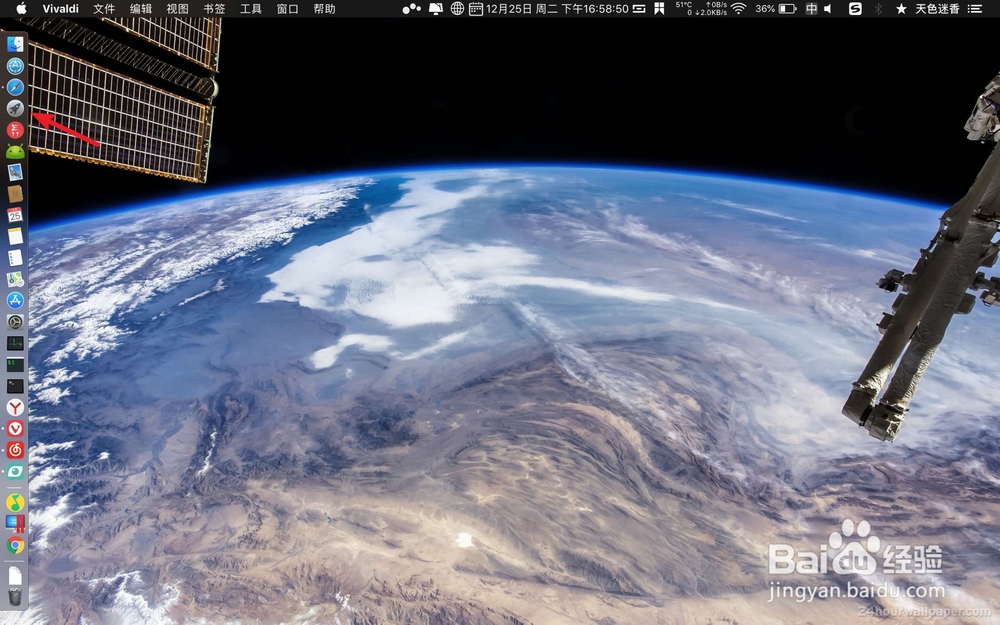The width and height of the screenshot is (1000, 625).
Task: Open the 视图 menu
Action: click(177, 9)
